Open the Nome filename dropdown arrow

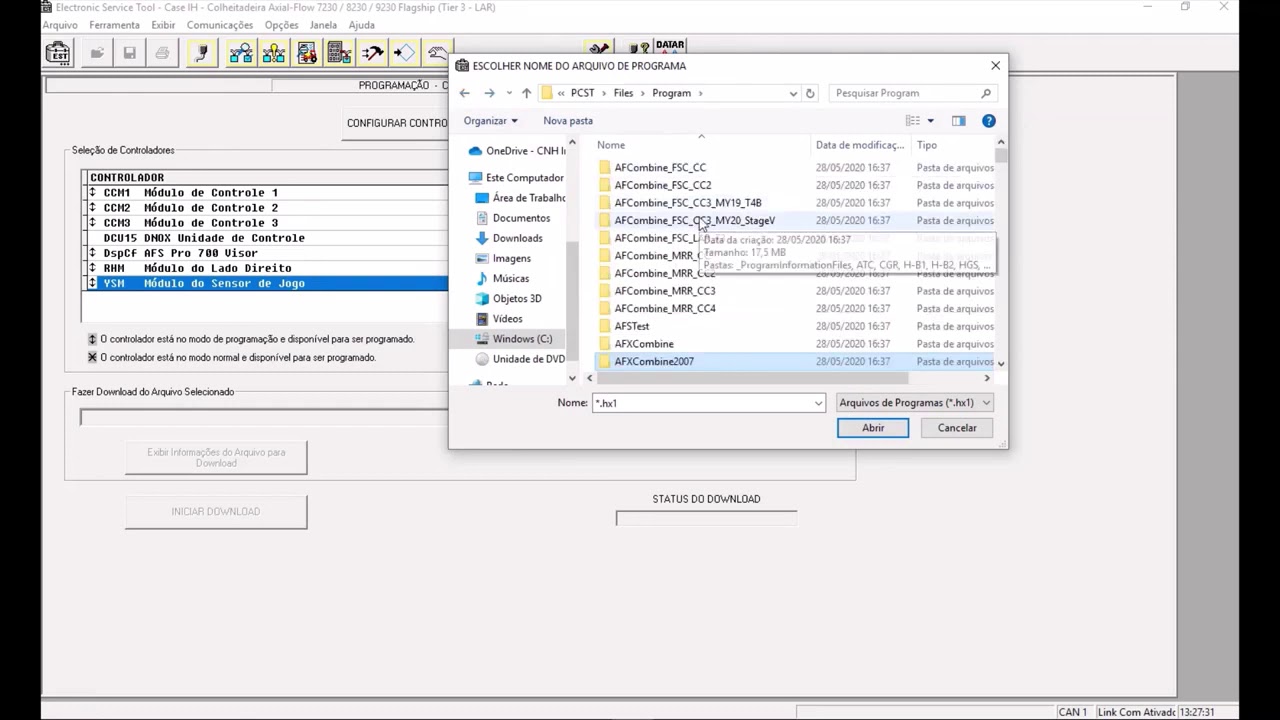click(x=818, y=403)
